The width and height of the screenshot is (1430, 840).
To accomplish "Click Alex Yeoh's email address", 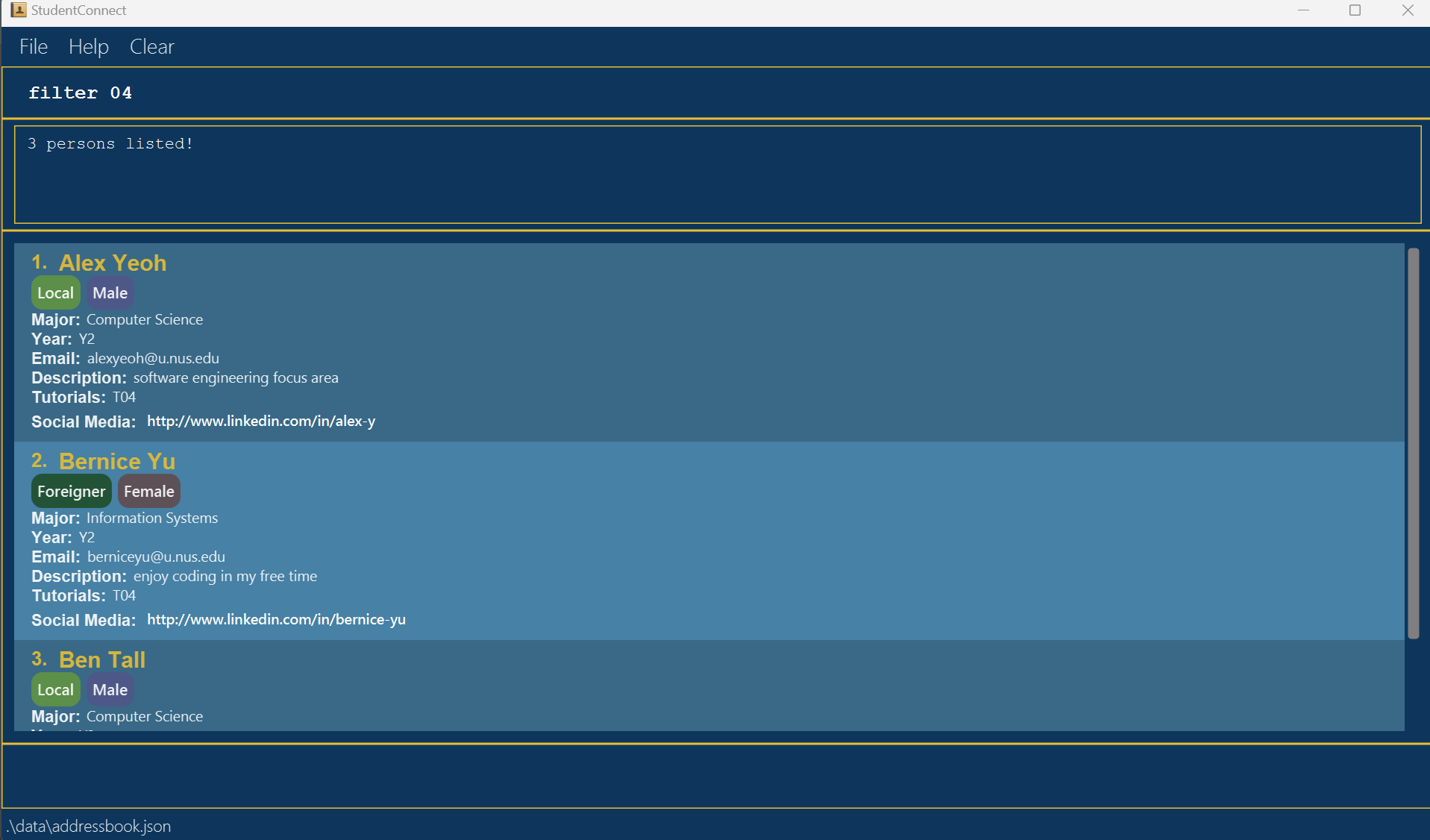I will [153, 359].
